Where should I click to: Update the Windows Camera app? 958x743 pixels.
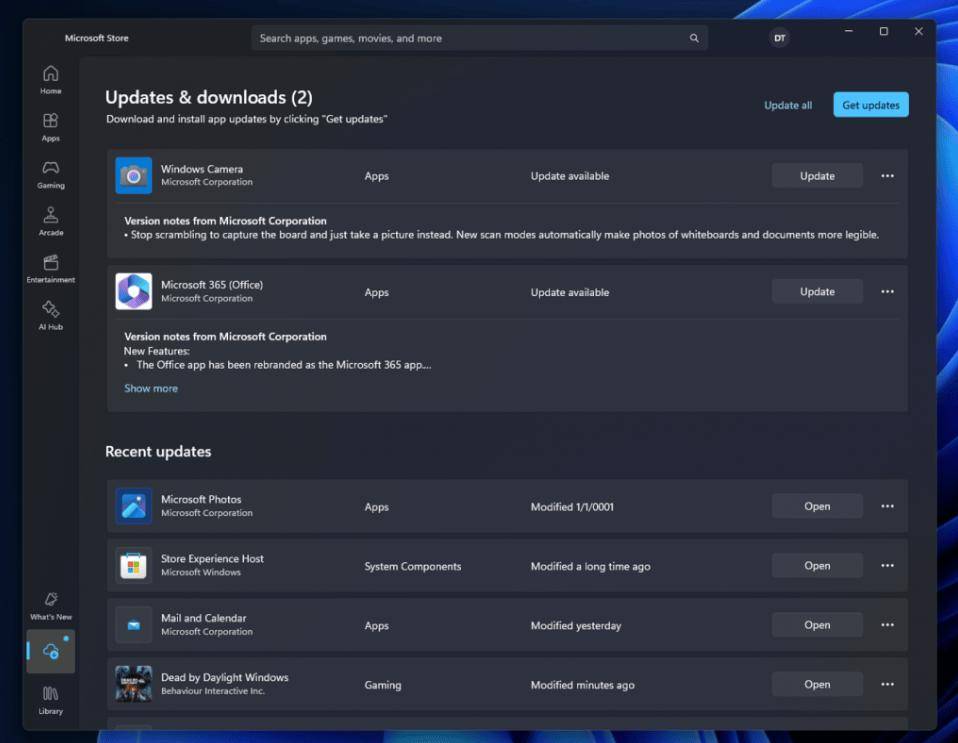817,176
